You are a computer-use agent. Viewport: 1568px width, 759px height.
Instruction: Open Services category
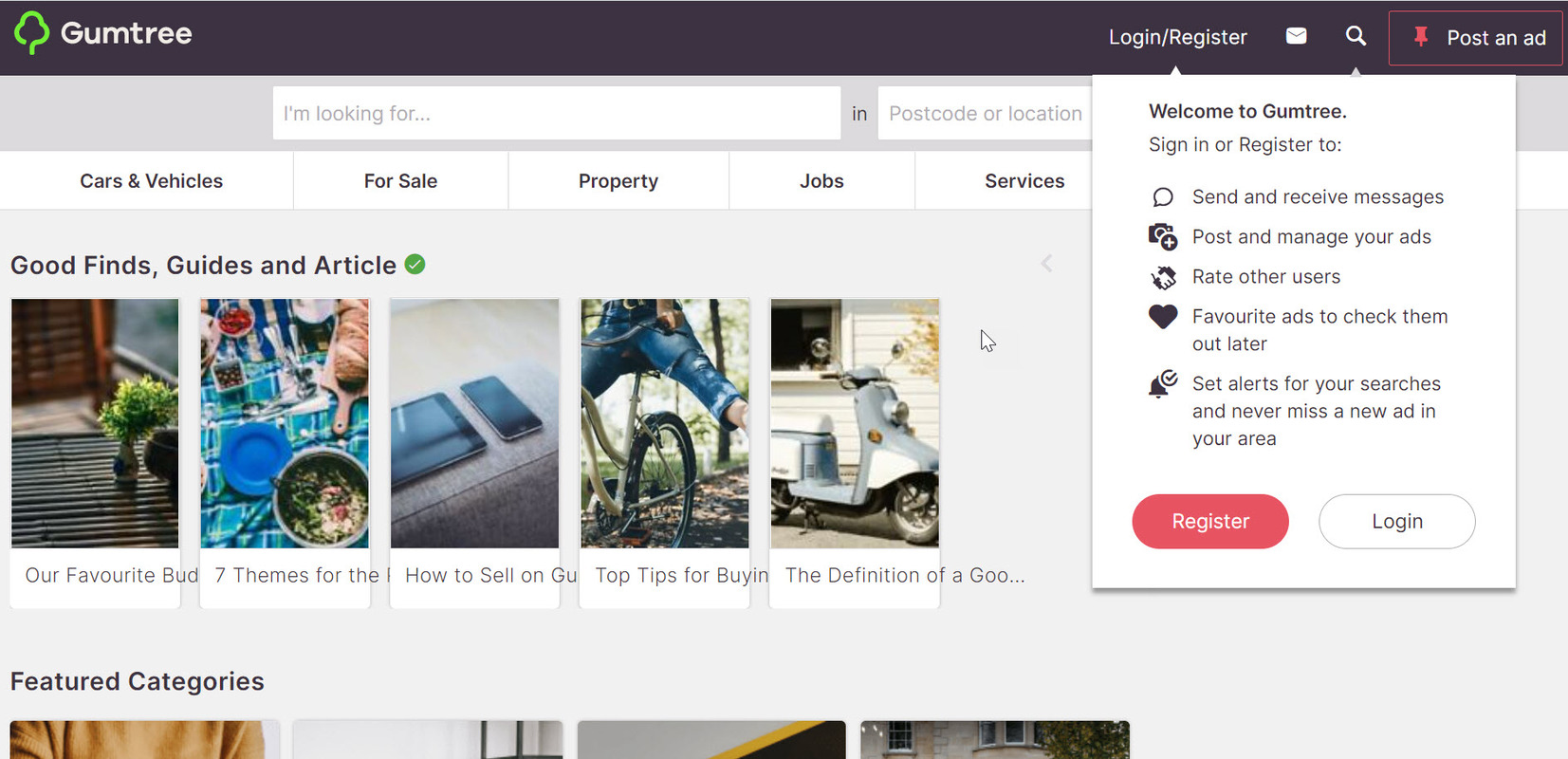(1024, 180)
